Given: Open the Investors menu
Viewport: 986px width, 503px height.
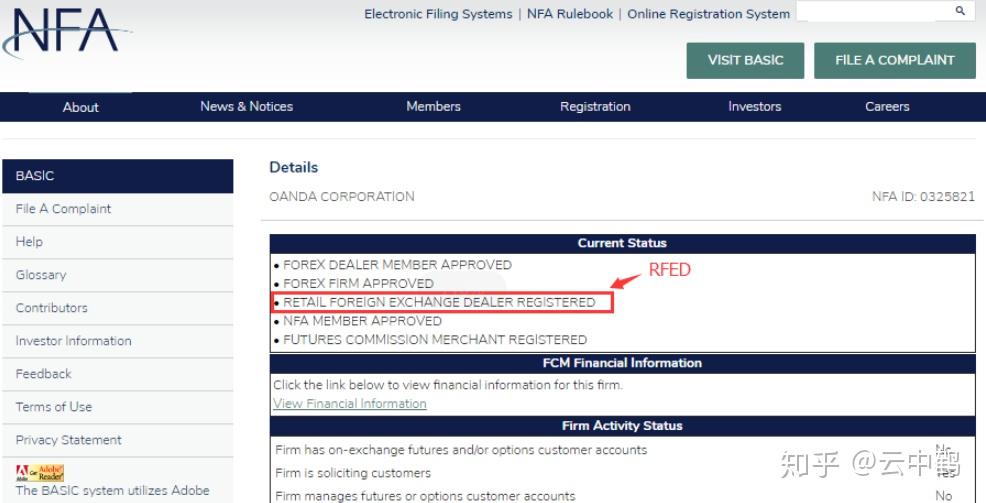Looking at the screenshot, I should (755, 106).
